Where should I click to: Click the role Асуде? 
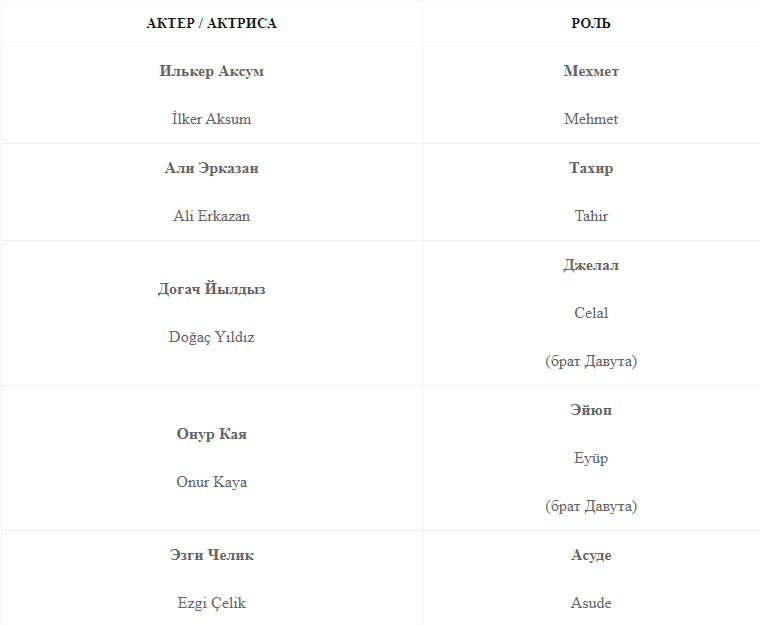(591, 555)
